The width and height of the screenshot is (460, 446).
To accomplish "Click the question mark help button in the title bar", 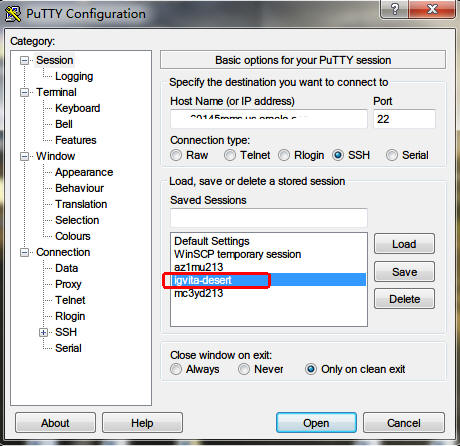I will pos(394,9).
